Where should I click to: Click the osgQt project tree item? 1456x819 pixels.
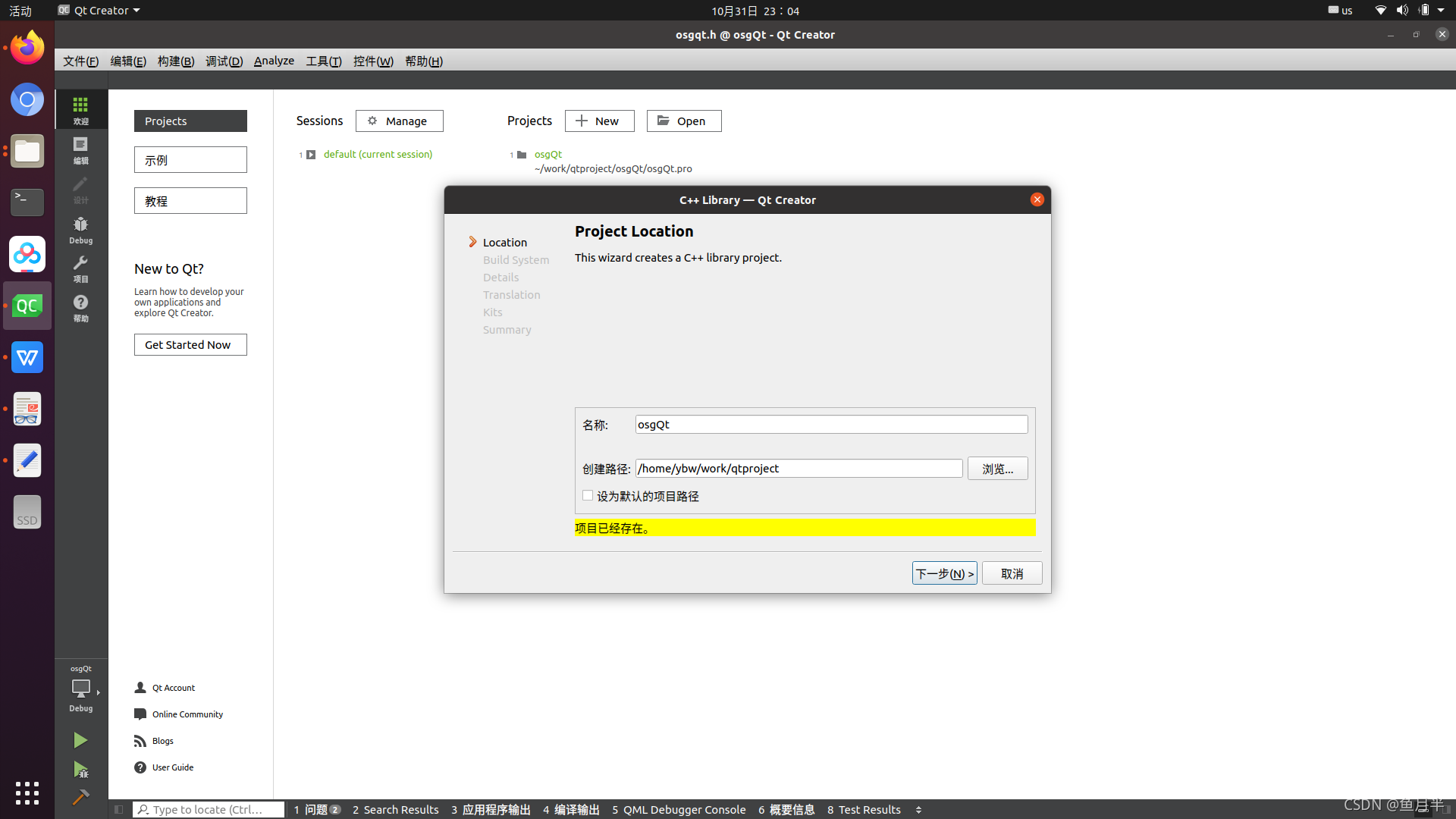coord(547,153)
